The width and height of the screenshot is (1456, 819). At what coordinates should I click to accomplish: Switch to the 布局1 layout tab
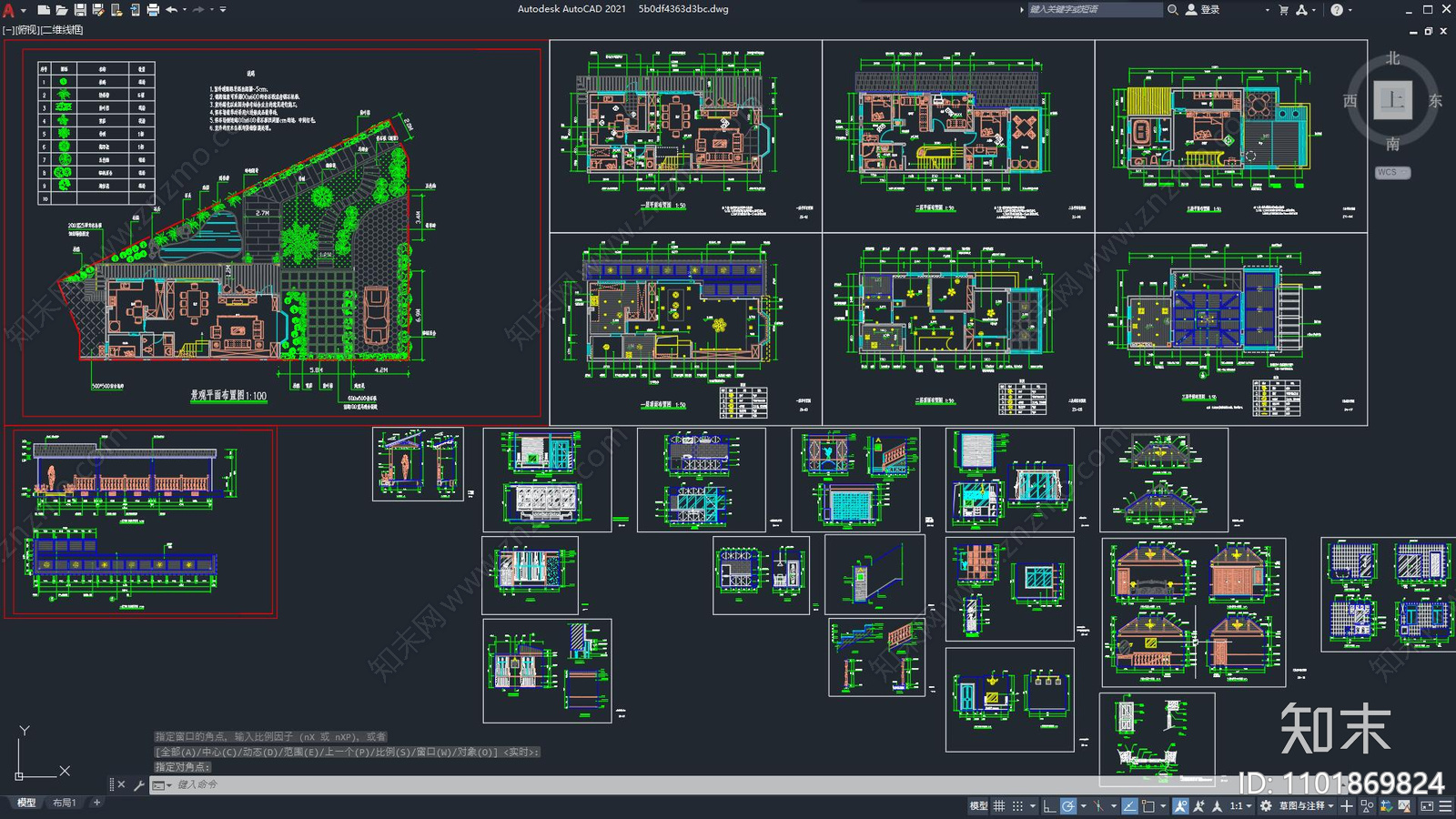[x=64, y=803]
